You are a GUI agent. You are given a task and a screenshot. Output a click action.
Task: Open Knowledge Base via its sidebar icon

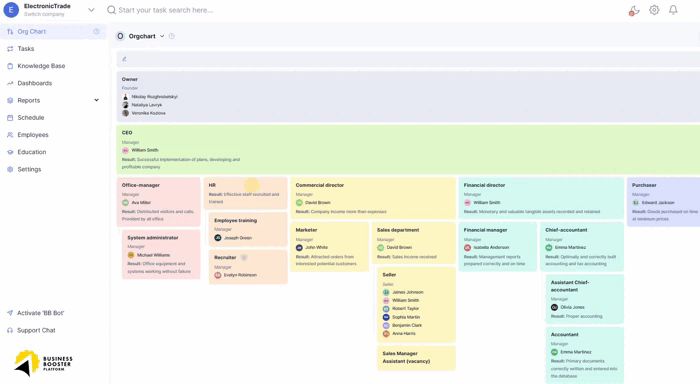pos(10,66)
